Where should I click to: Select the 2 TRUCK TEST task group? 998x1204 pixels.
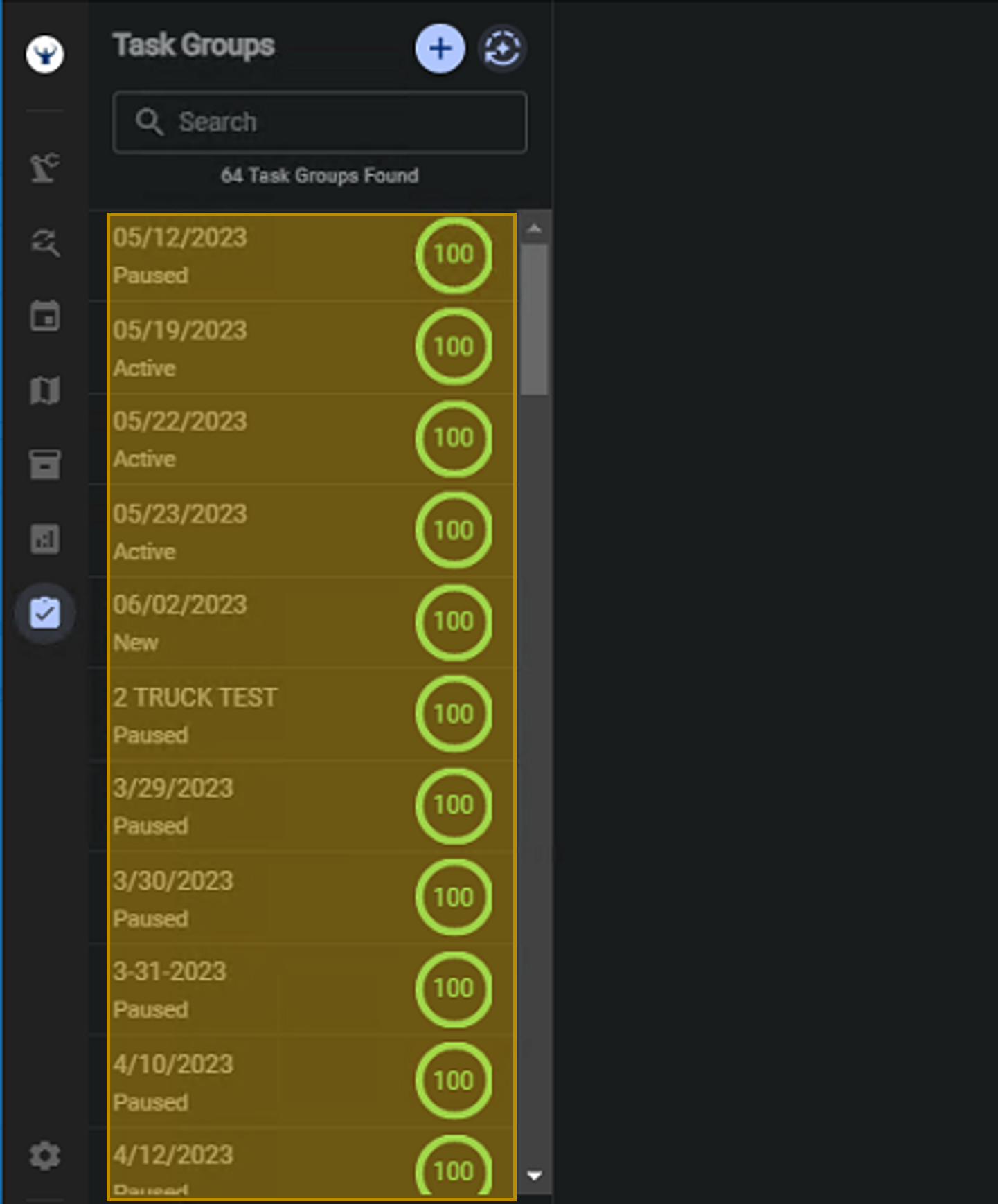(263, 715)
